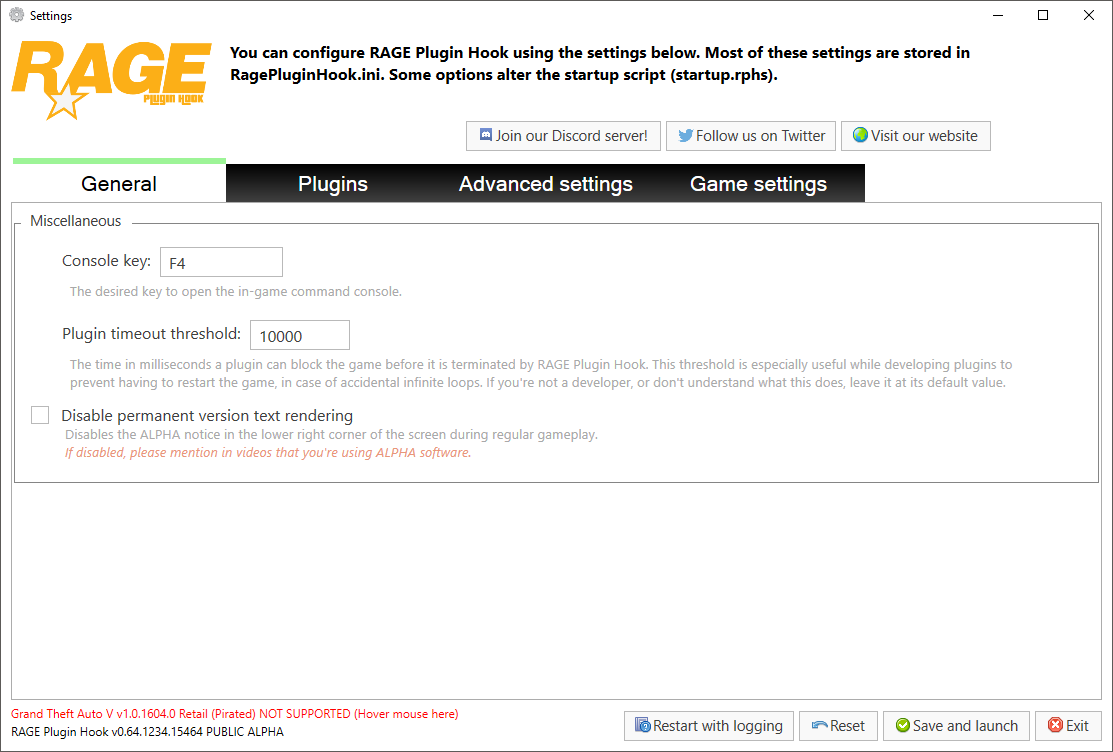Click Visit our website button text
Screen dimensions: 1113x752
(924, 136)
